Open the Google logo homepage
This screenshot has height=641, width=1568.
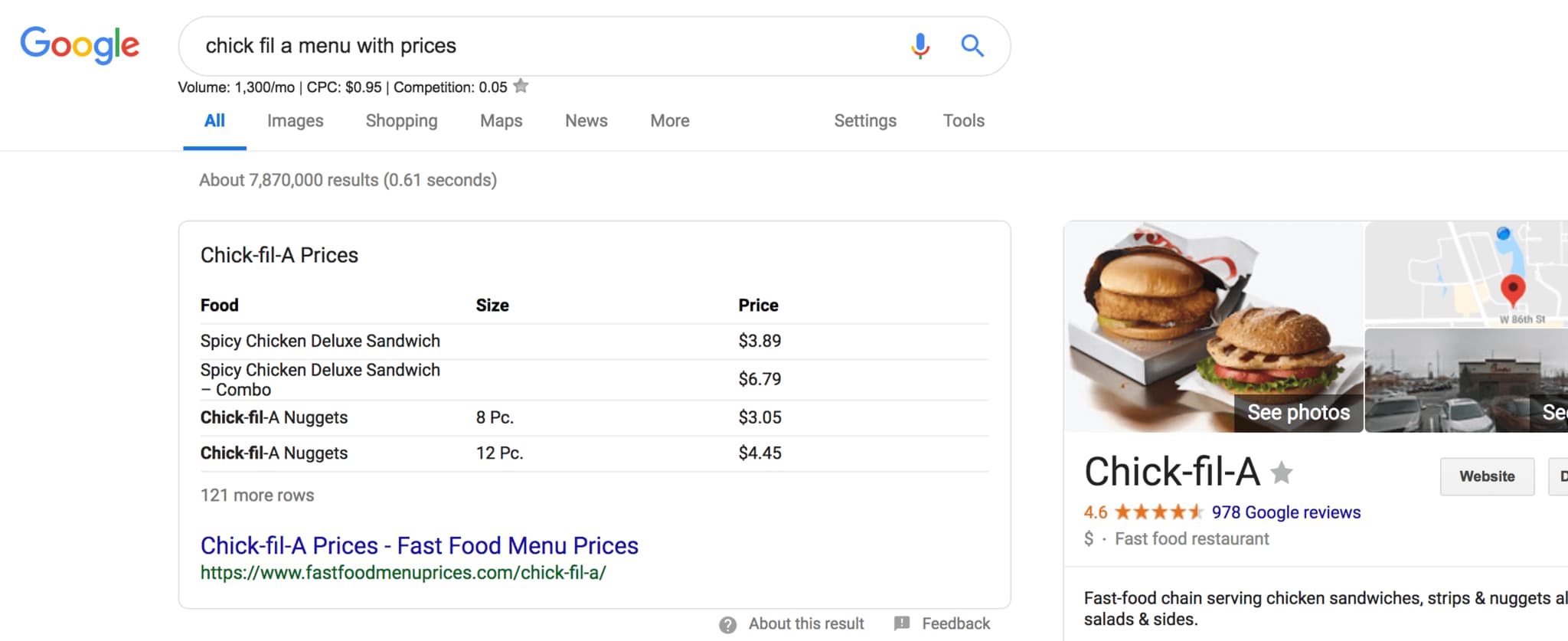pyautogui.click(x=80, y=45)
